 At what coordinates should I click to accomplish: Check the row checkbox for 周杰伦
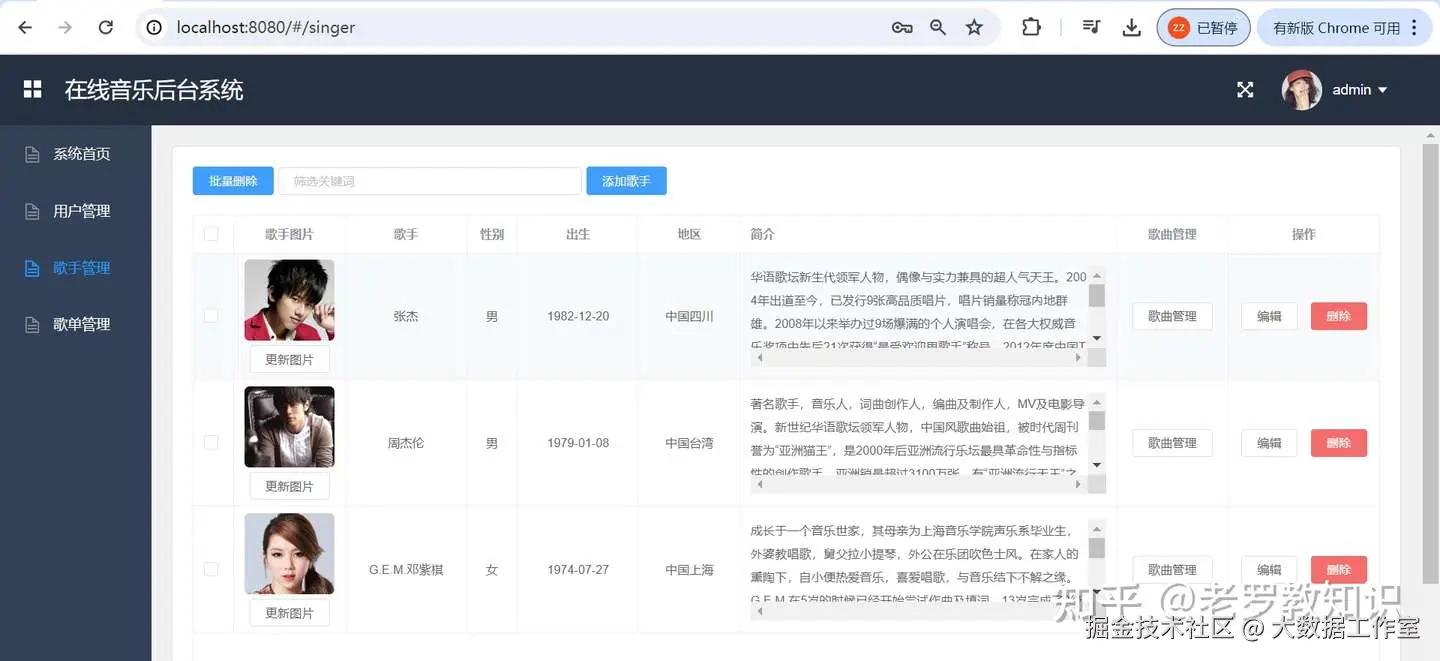click(211, 442)
